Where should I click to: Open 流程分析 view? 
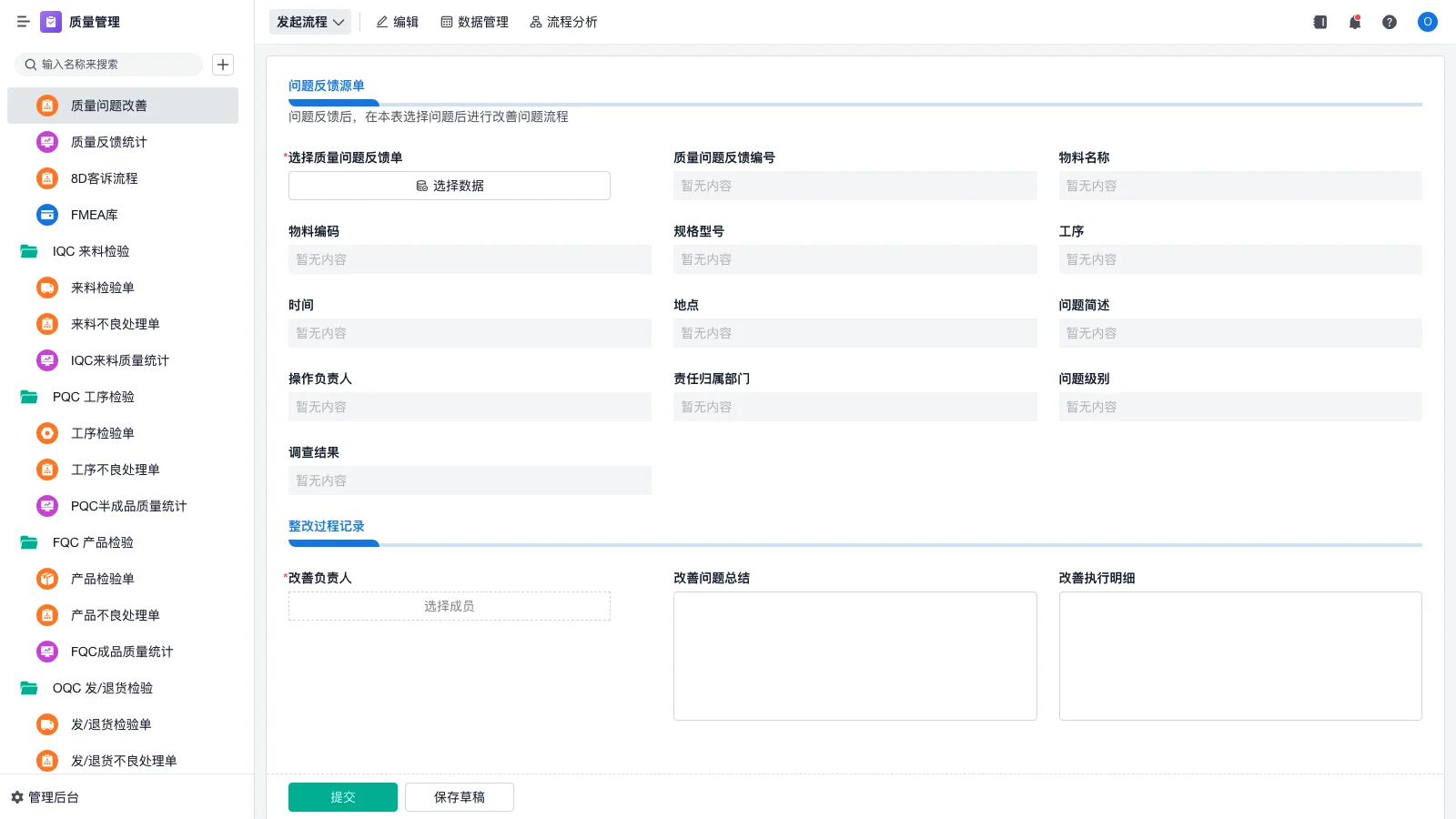tap(562, 22)
